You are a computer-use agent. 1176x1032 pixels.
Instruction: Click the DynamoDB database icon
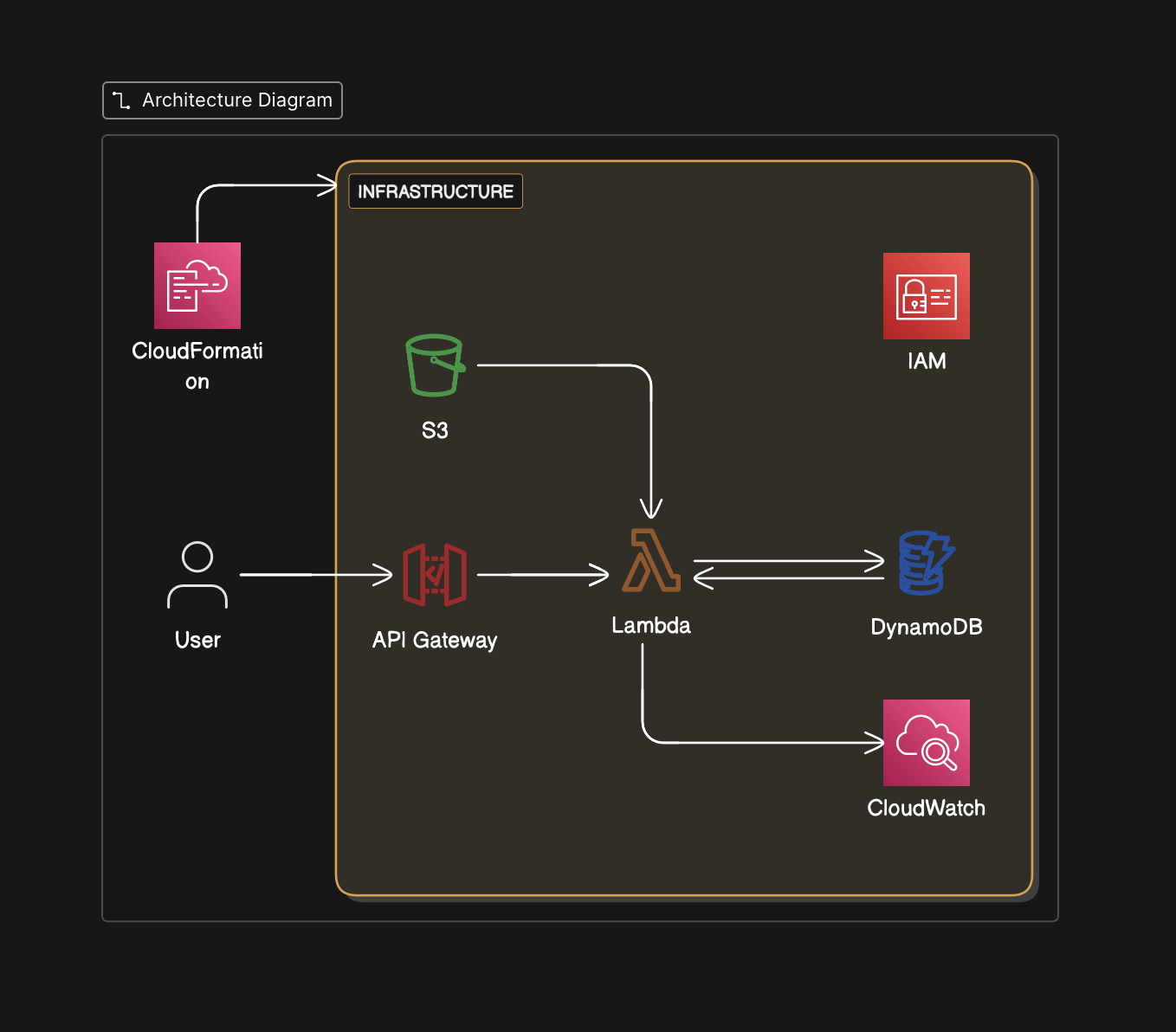click(926, 563)
